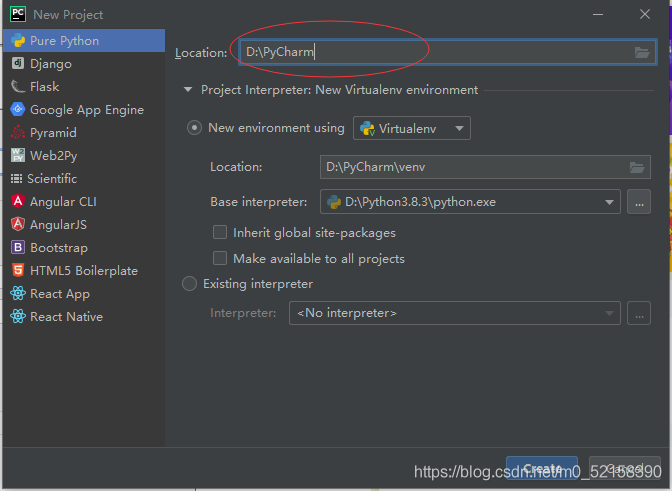This screenshot has width=672, height=491.
Task: Minimize the New Project dialog
Action: 598,14
